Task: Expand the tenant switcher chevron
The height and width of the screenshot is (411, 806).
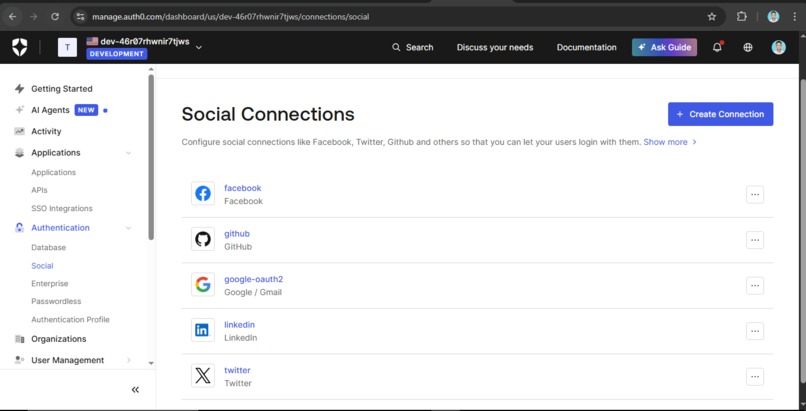Action: click(x=199, y=47)
